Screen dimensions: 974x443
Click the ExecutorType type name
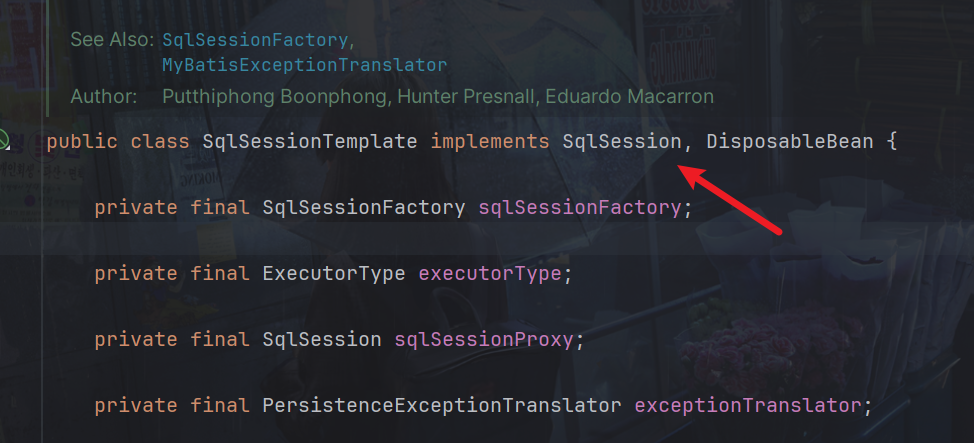click(x=334, y=273)
